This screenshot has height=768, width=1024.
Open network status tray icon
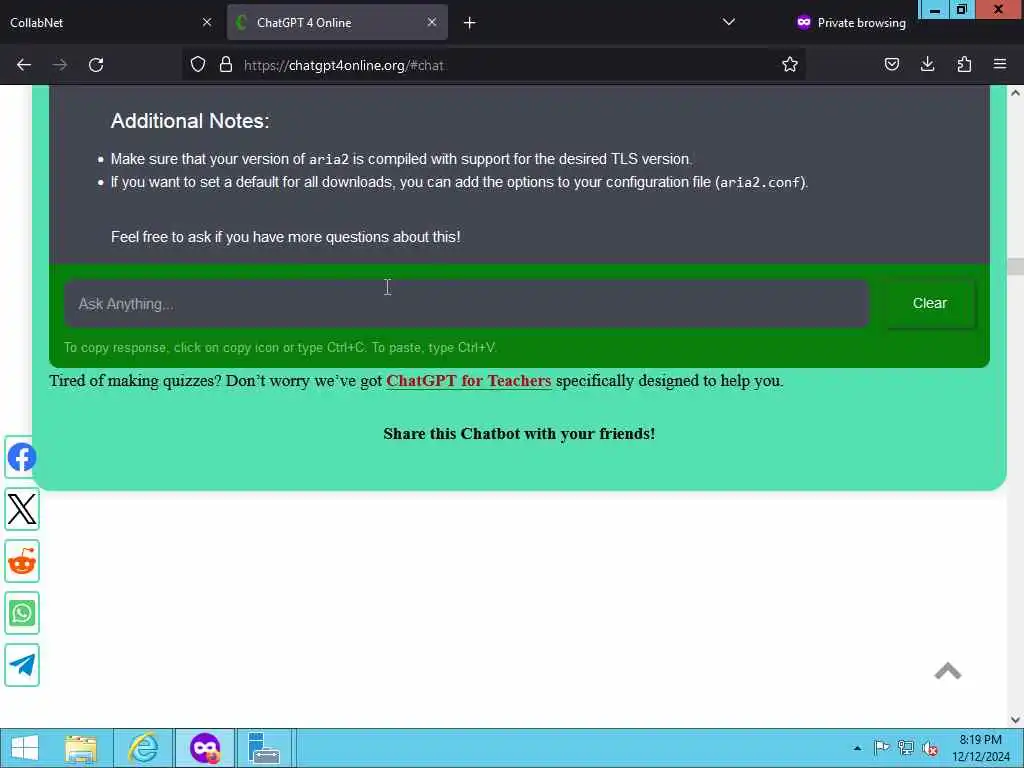[905, 748]
